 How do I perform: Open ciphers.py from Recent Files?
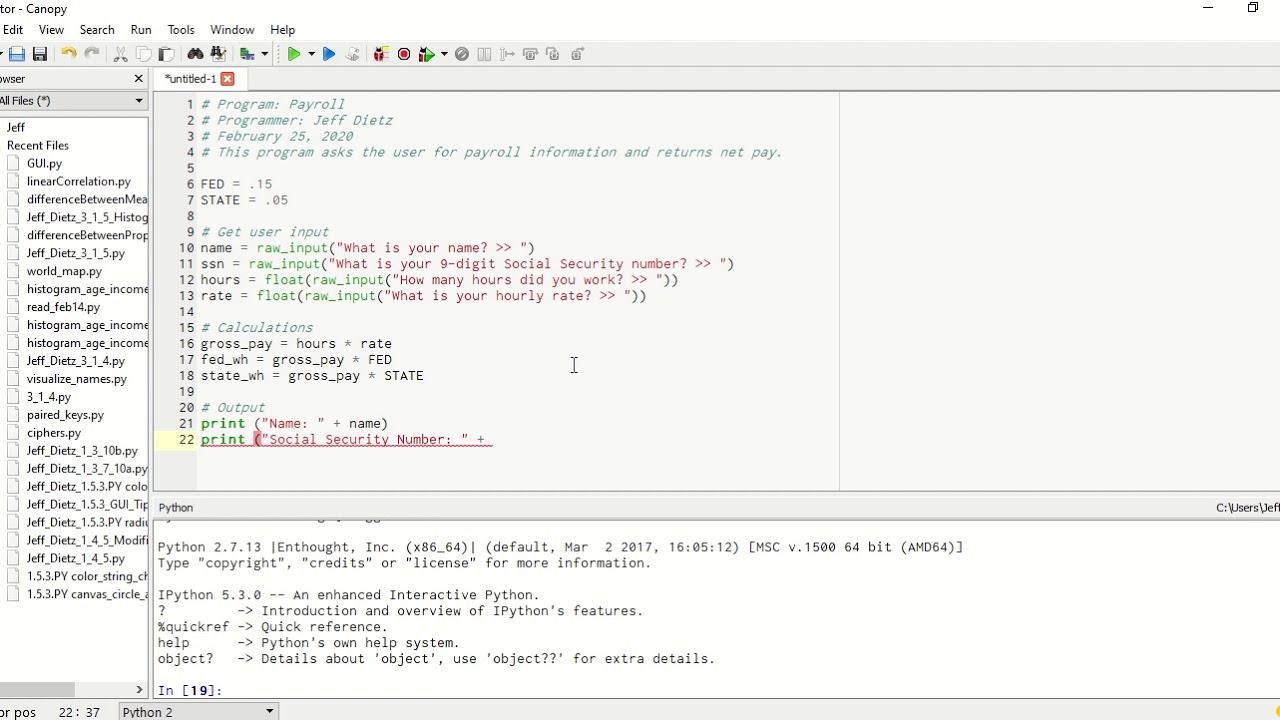[54, 433]
